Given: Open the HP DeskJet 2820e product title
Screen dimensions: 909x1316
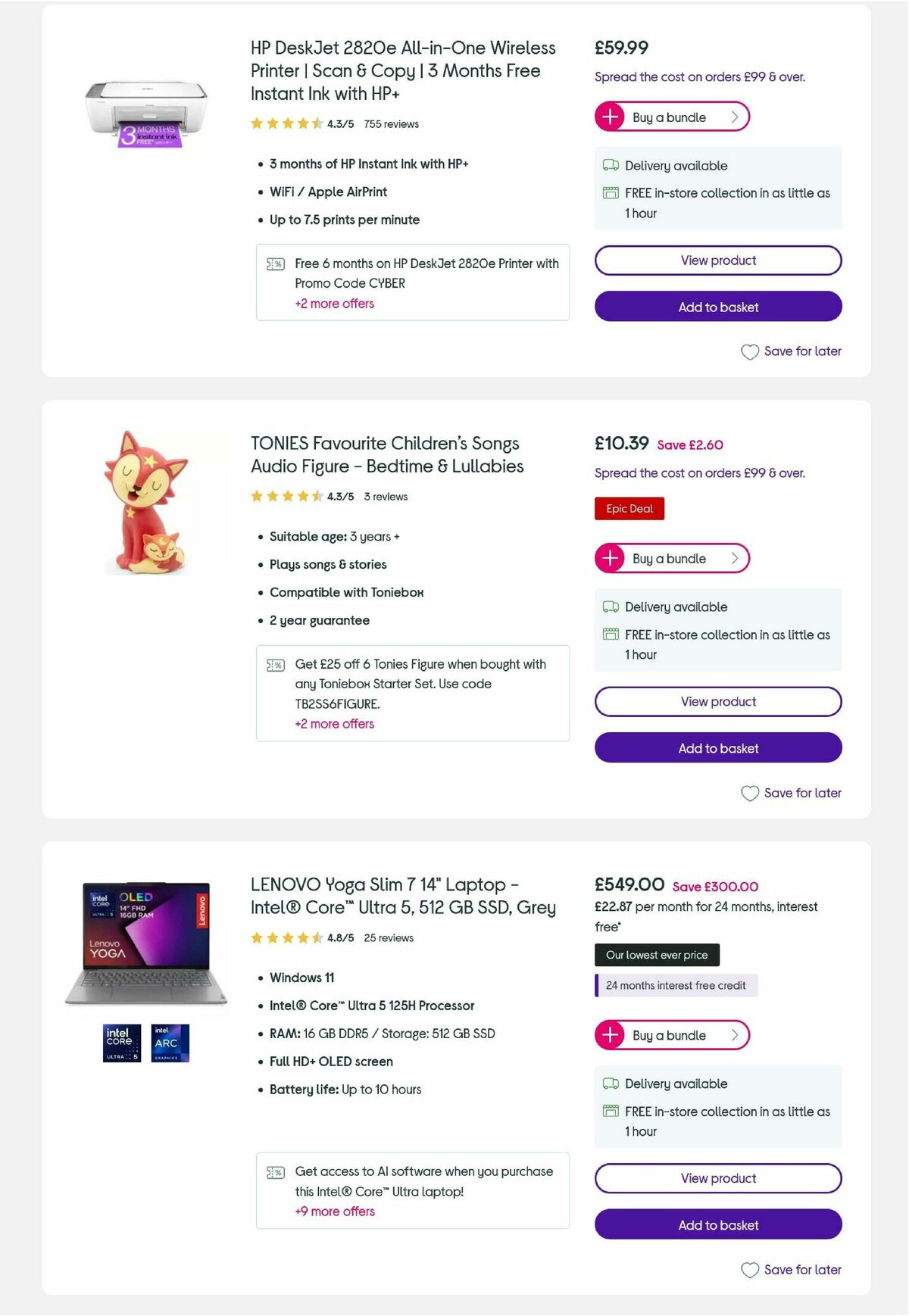Looking at the screenshot, I should tap(402, 70).
